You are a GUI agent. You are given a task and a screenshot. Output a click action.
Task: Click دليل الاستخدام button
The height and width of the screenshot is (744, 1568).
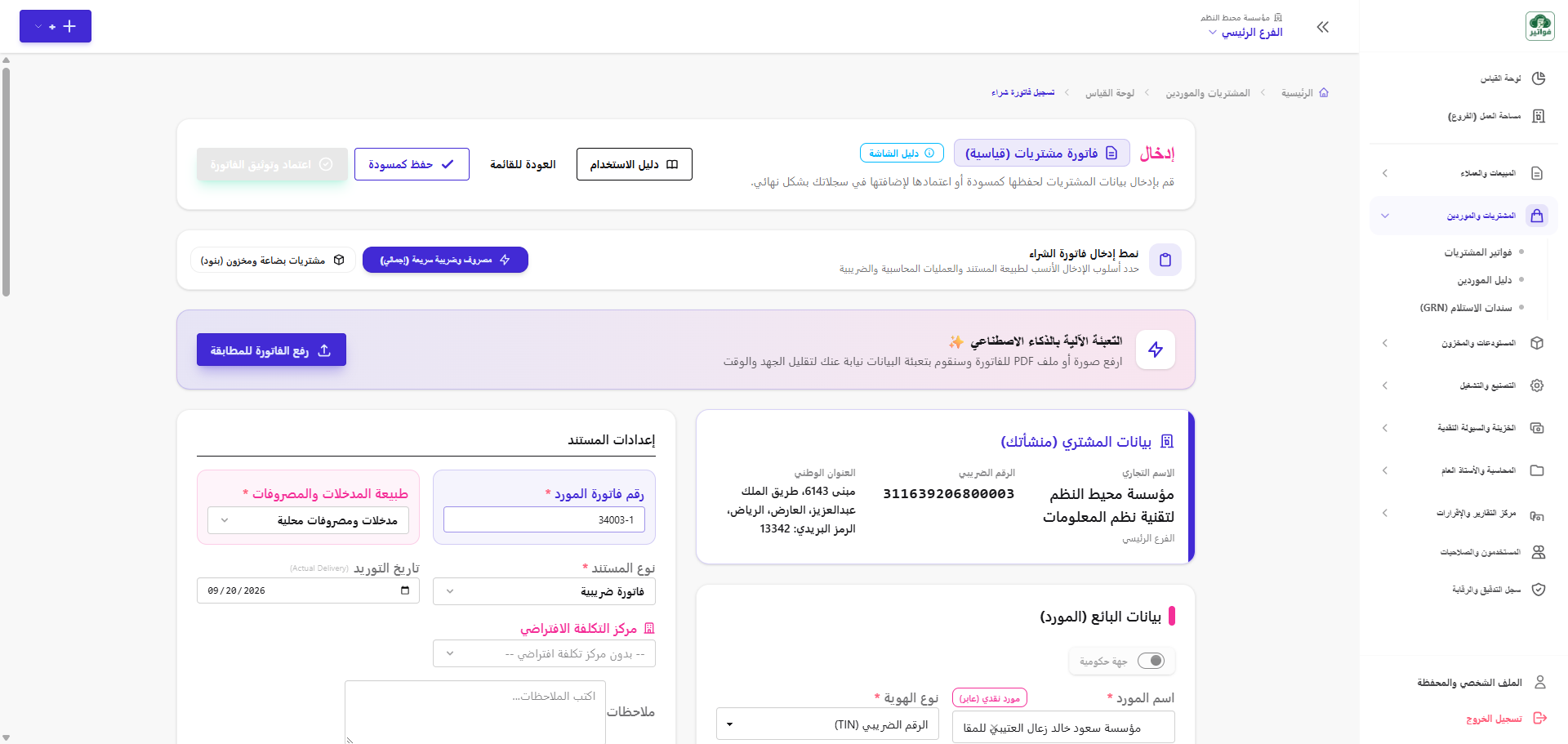(x=635, y=164)
